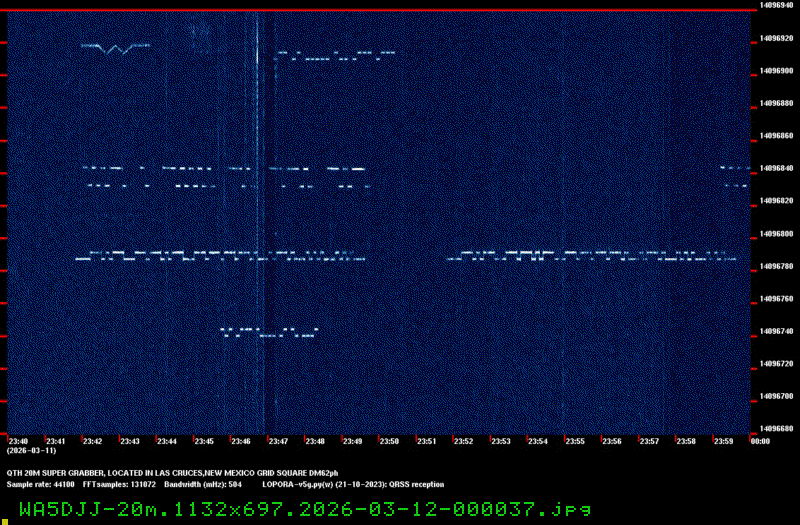The width and height of the screenshot is (800, 525).
Task: Click the 23:46 time axis label
Action: [241, 441]
